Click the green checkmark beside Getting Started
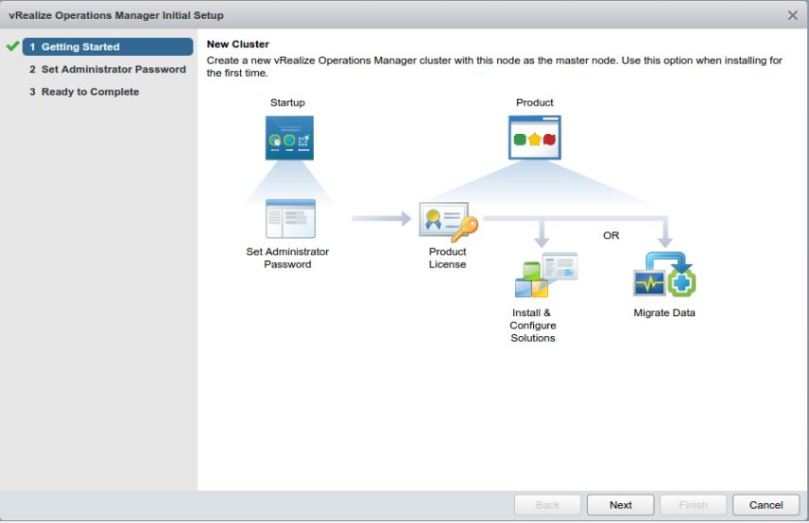 point(12,47)
